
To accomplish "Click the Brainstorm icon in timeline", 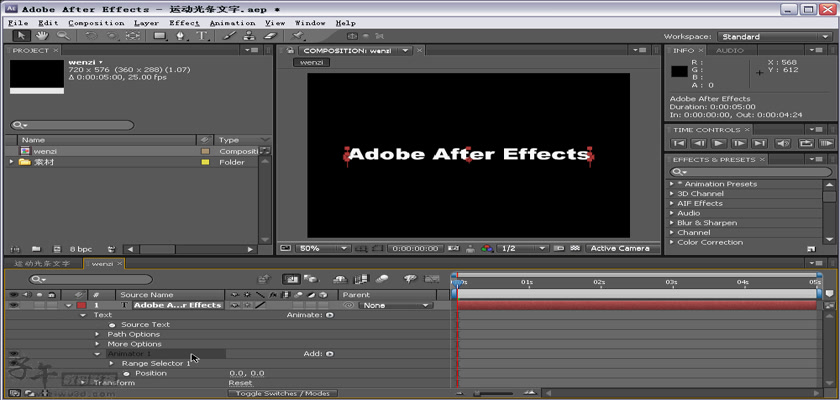I will click(410, 279).
